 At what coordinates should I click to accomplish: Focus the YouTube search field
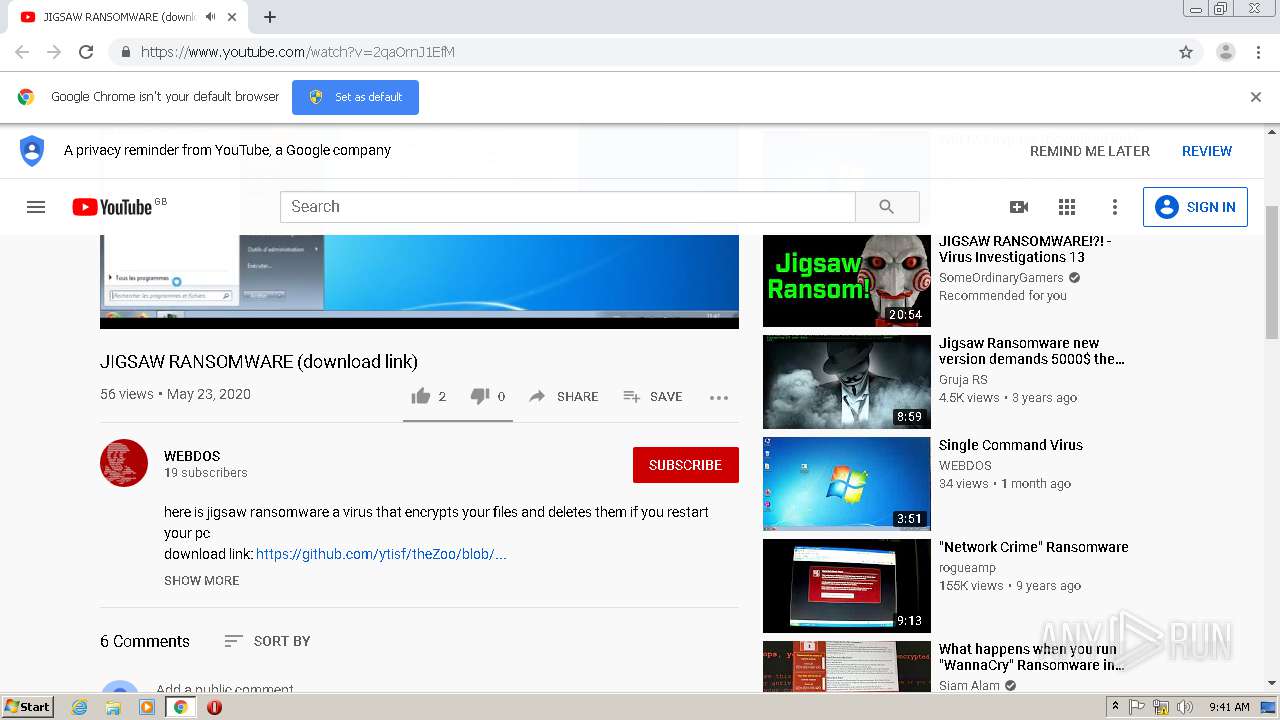[568, 207]
